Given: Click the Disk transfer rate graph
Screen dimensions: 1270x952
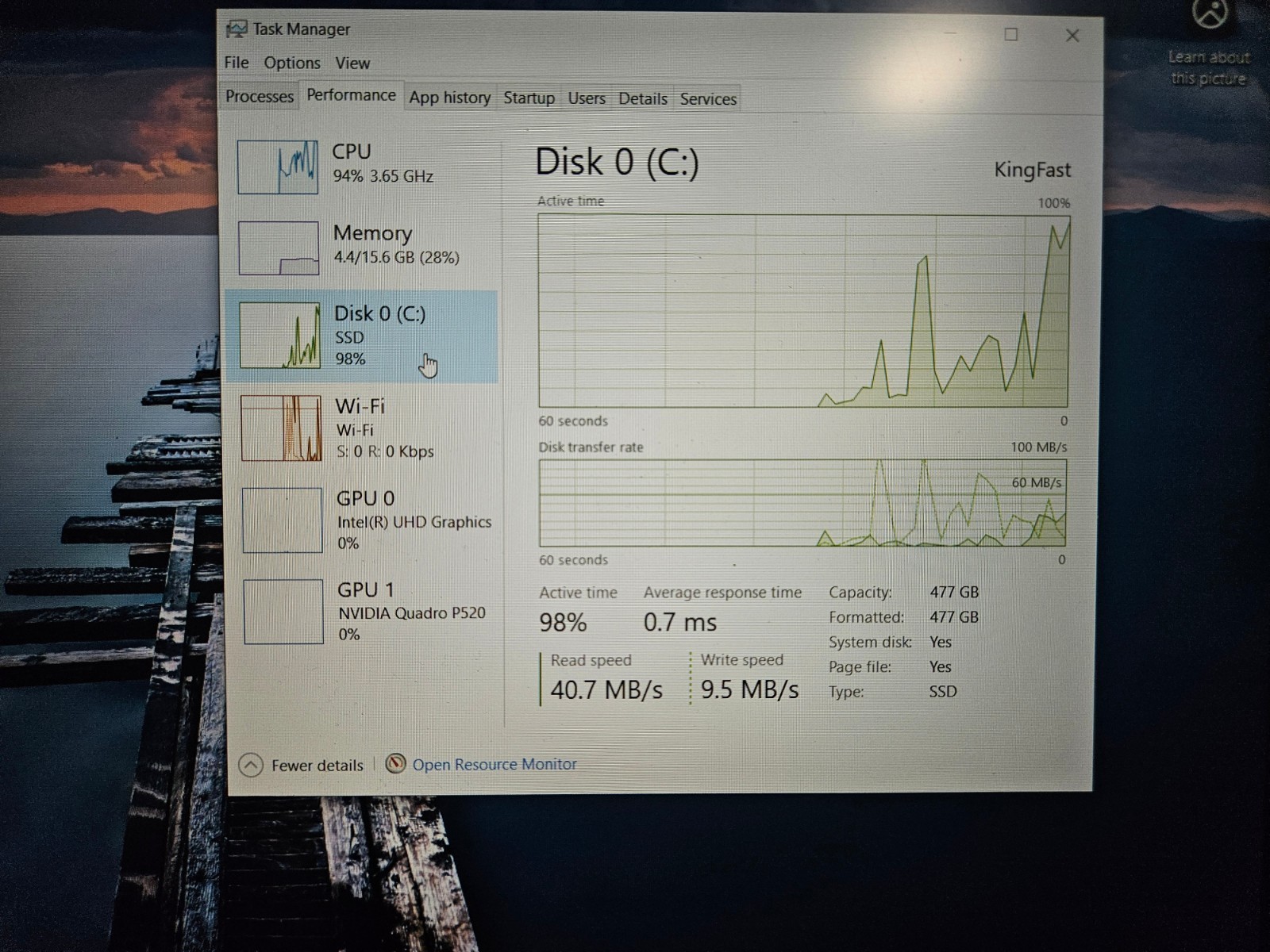Looking at the screenshot, I should coord(802,502).
